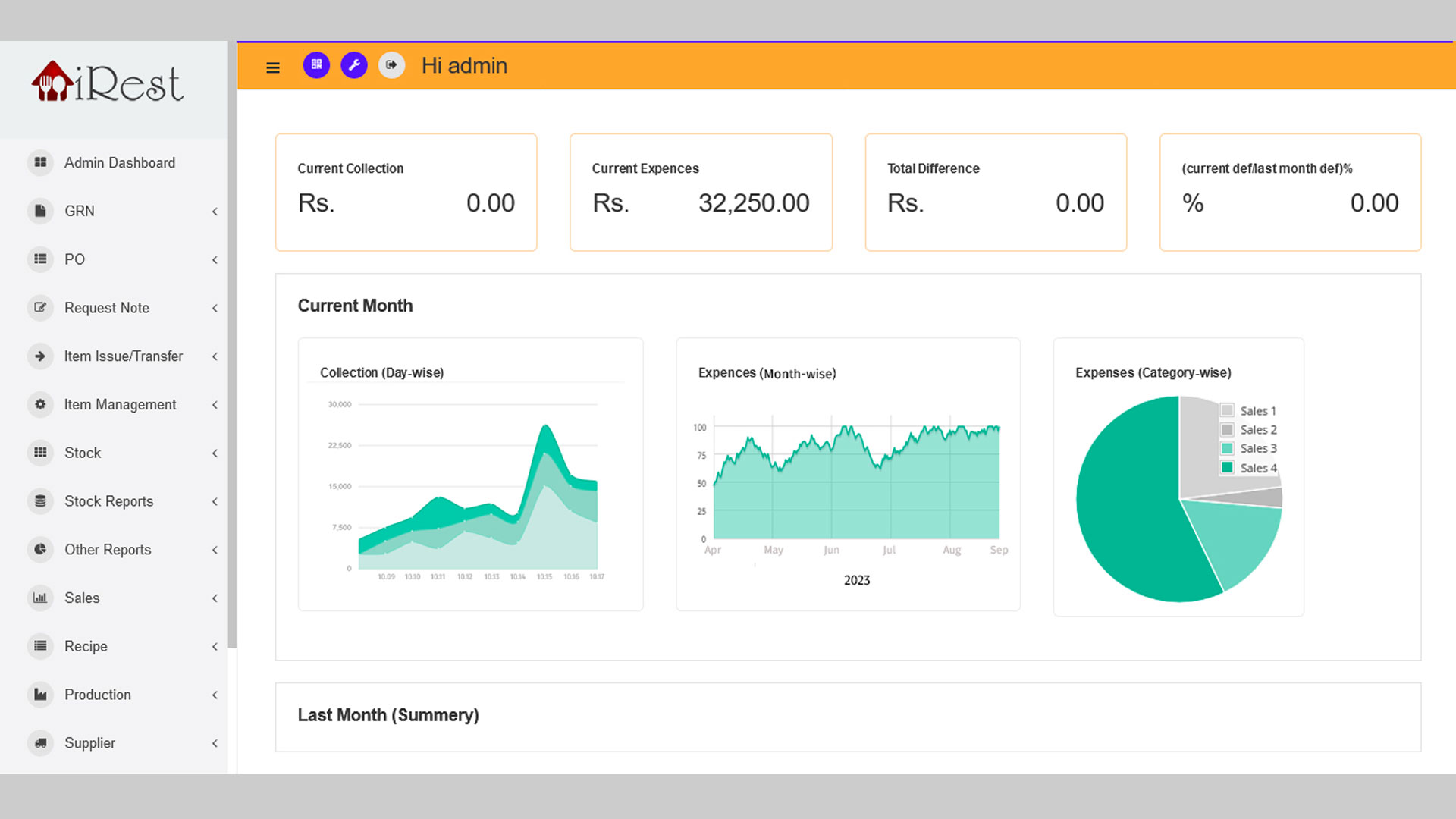
Task: Open the GRN menu item
Action: (x=114, y=211)
